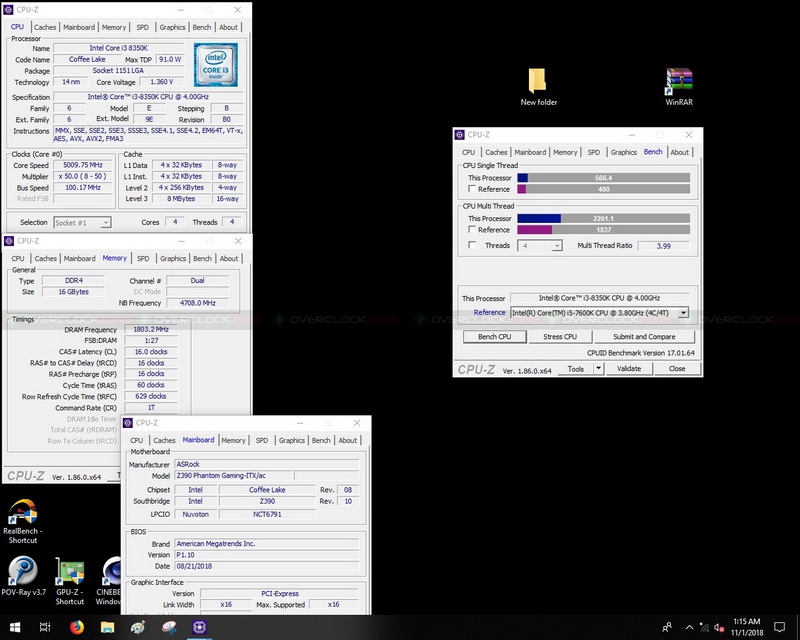Tick the Threads checkbox in the Bench window
Image resolution: width=800 pixels, height=640 pixels.
(x=472, y=245)
